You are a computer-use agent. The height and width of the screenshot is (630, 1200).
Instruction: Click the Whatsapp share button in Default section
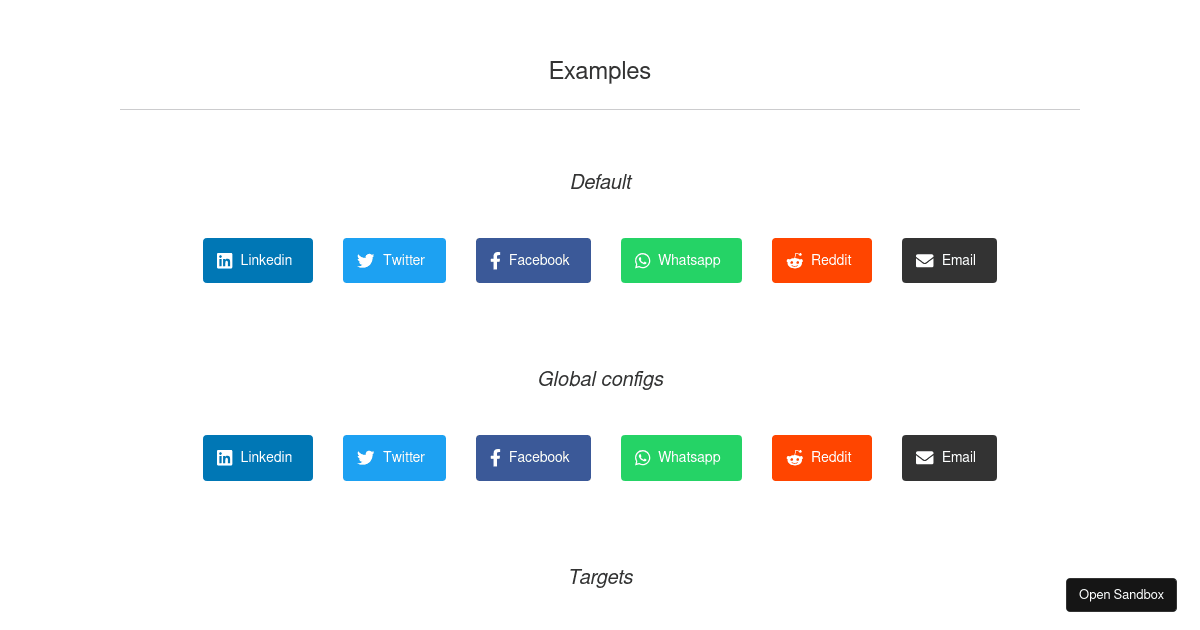(x=681, y=260)
